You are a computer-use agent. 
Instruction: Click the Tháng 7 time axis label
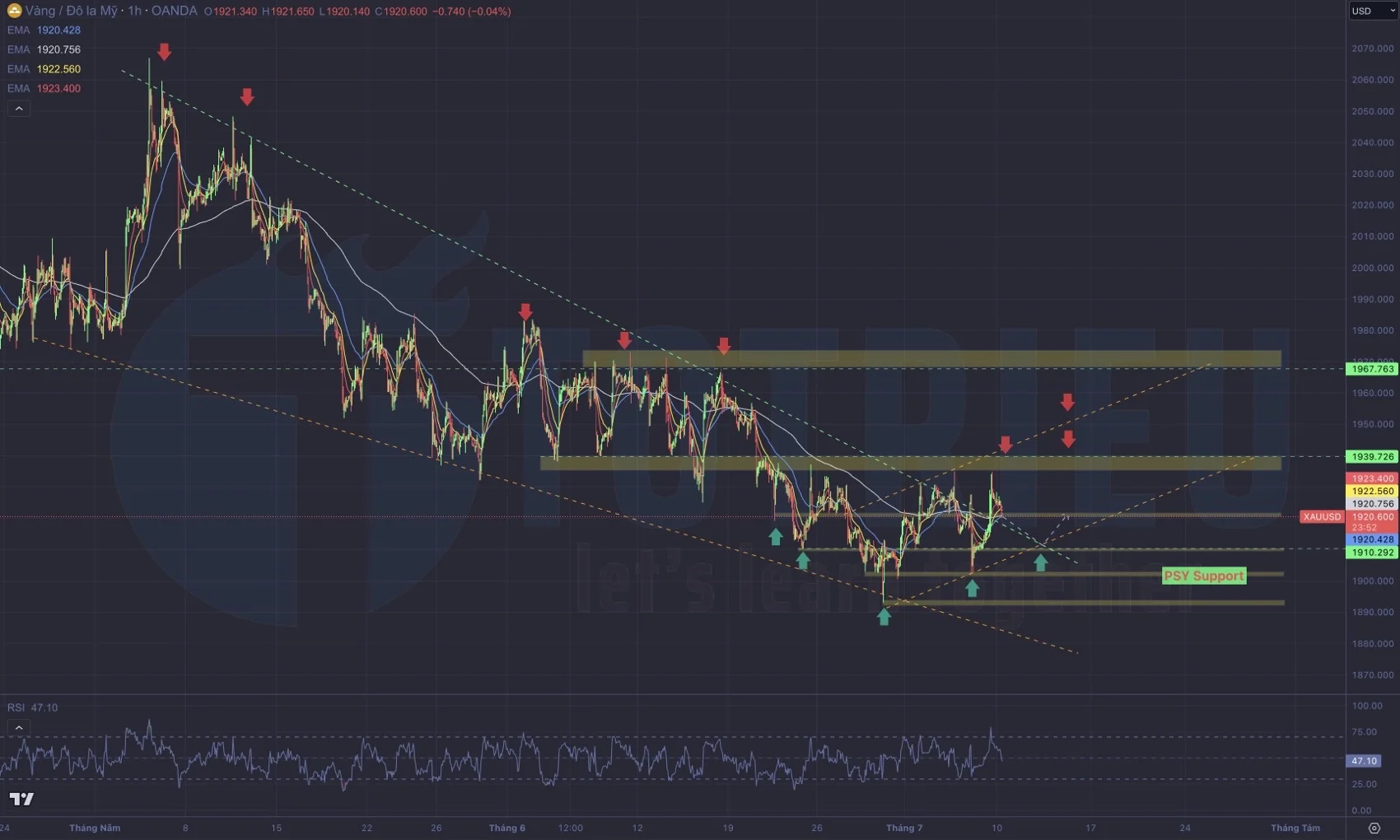pos(904,828)
